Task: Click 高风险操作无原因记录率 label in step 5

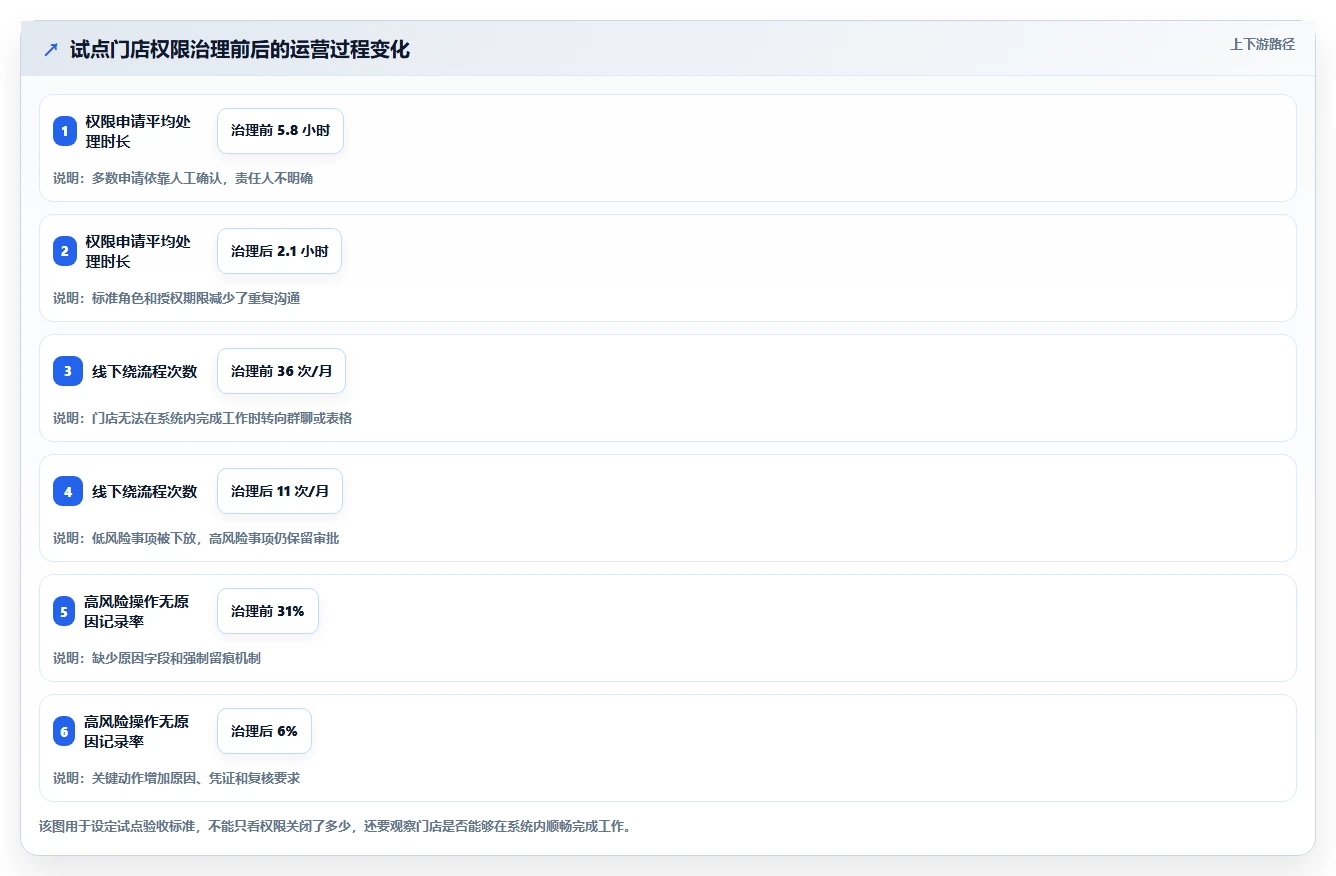Action: pyautogui.click(x=137, y=611)
